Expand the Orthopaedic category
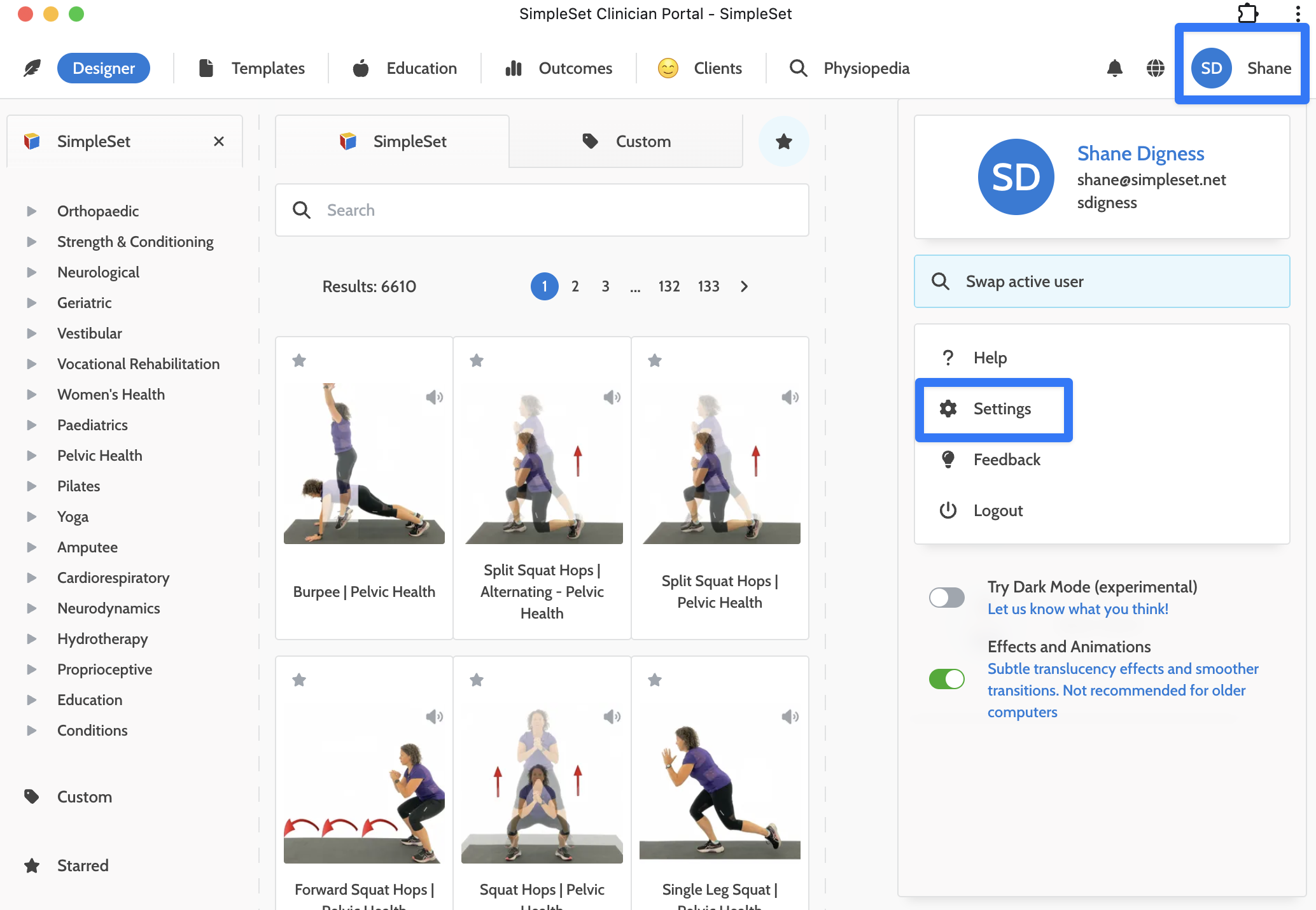The image size is (1316, 910). (x=31, y=211)
